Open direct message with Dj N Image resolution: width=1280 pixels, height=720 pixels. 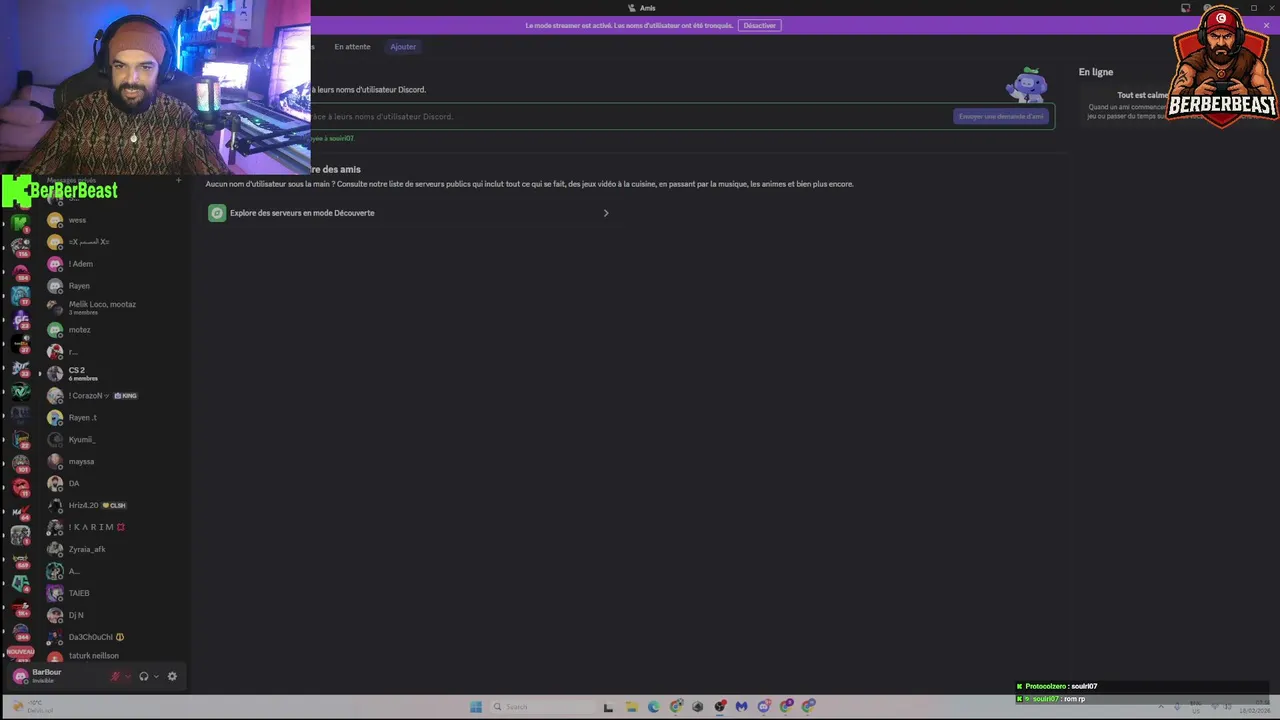point(112,615)
